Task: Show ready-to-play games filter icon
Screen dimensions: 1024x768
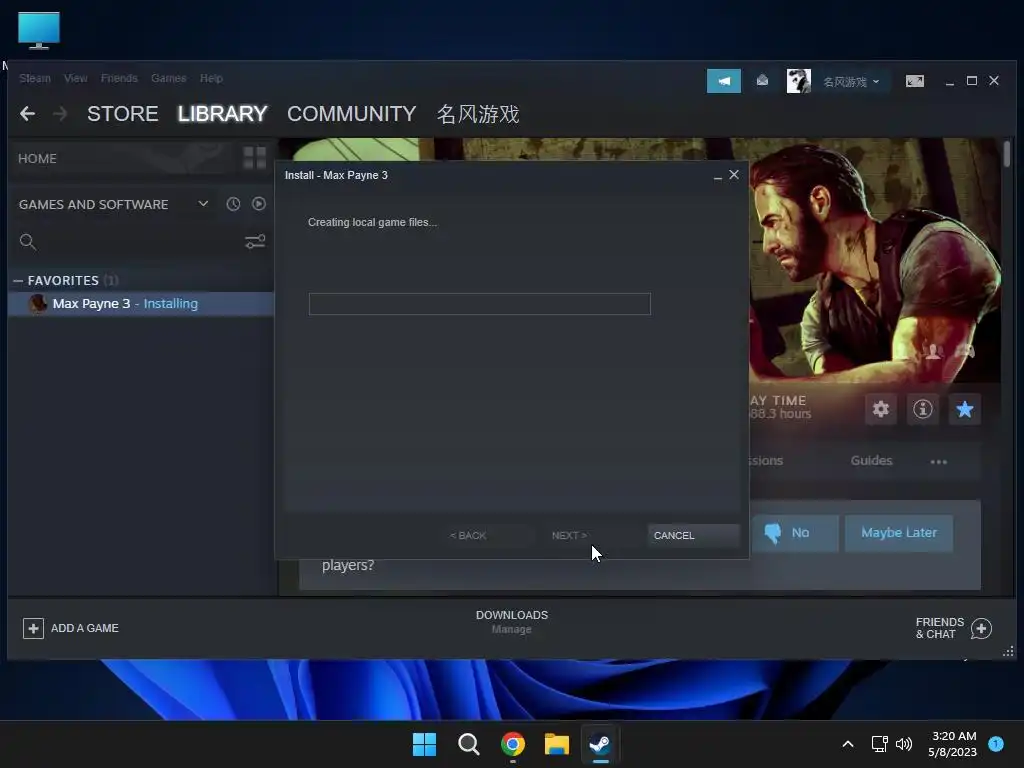Action: (x=259, y=204)
